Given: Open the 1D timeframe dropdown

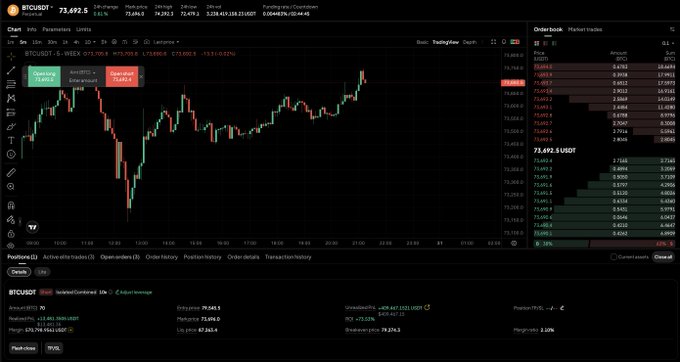Looking at the screenshot, I should pos(90,42).
